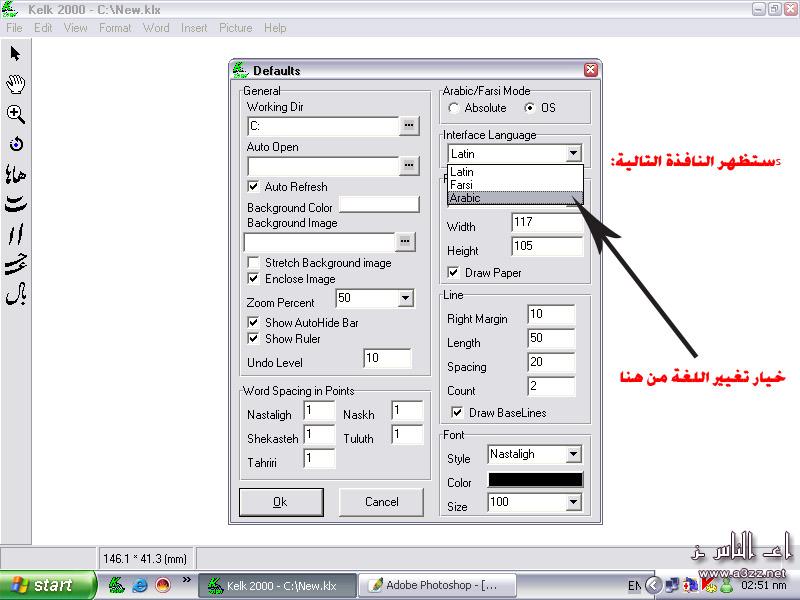Screen dimensions: 800x600
Task: Select the two slanted strokes calligraphy tool
Action: pyautogui.click(x=16, y=235)
